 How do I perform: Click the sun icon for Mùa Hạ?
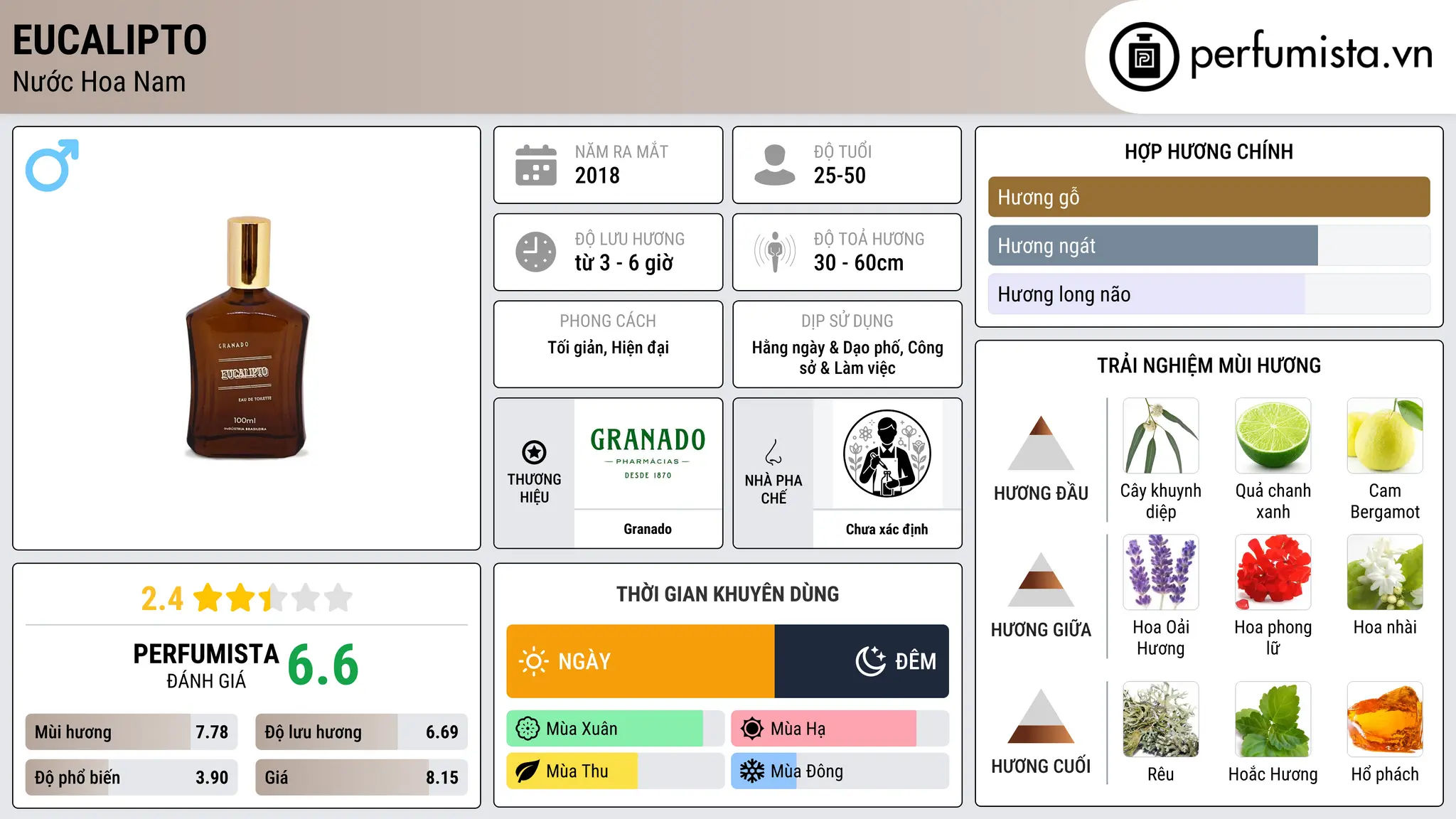pos(752,729)
